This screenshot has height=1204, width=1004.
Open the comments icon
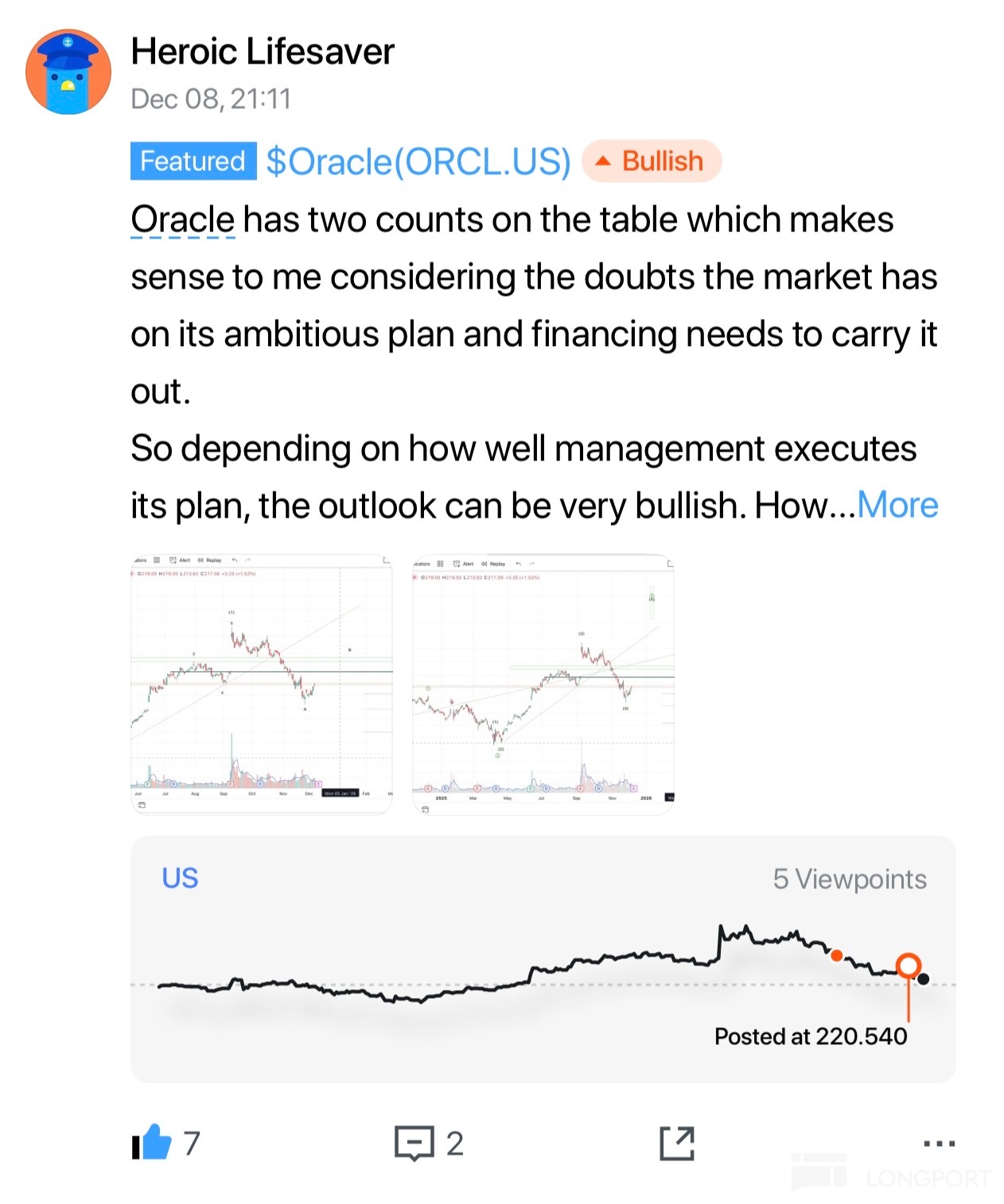click(414, 1144)
